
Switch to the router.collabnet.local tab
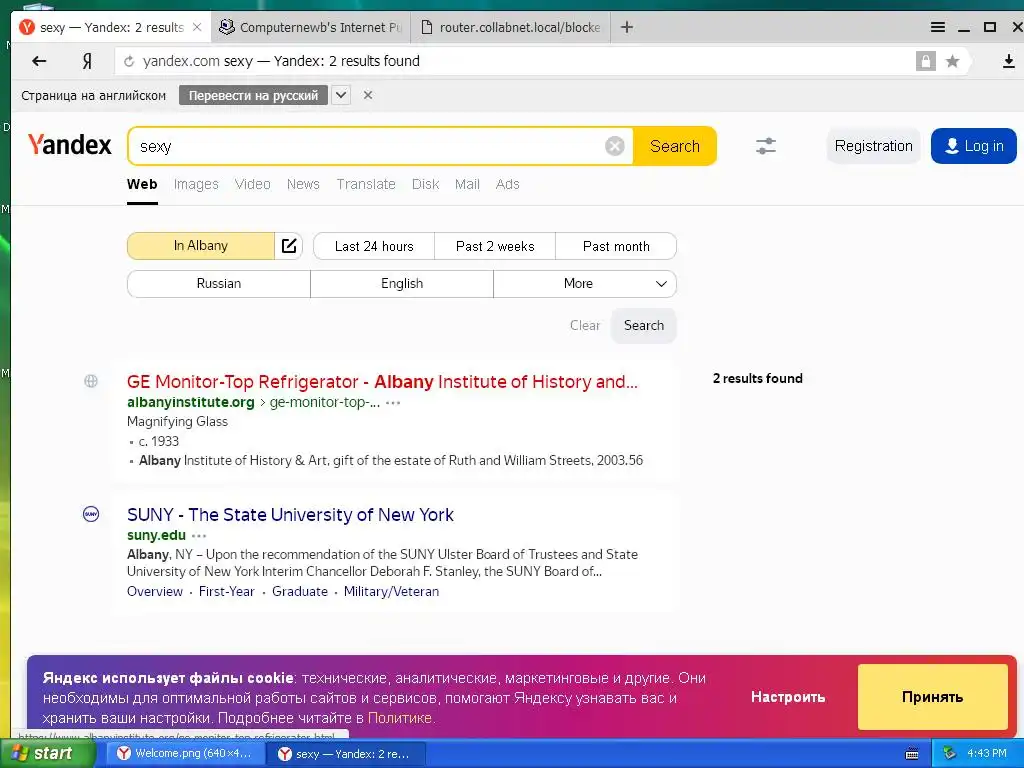pyautogui.click(x=511, y=27)
